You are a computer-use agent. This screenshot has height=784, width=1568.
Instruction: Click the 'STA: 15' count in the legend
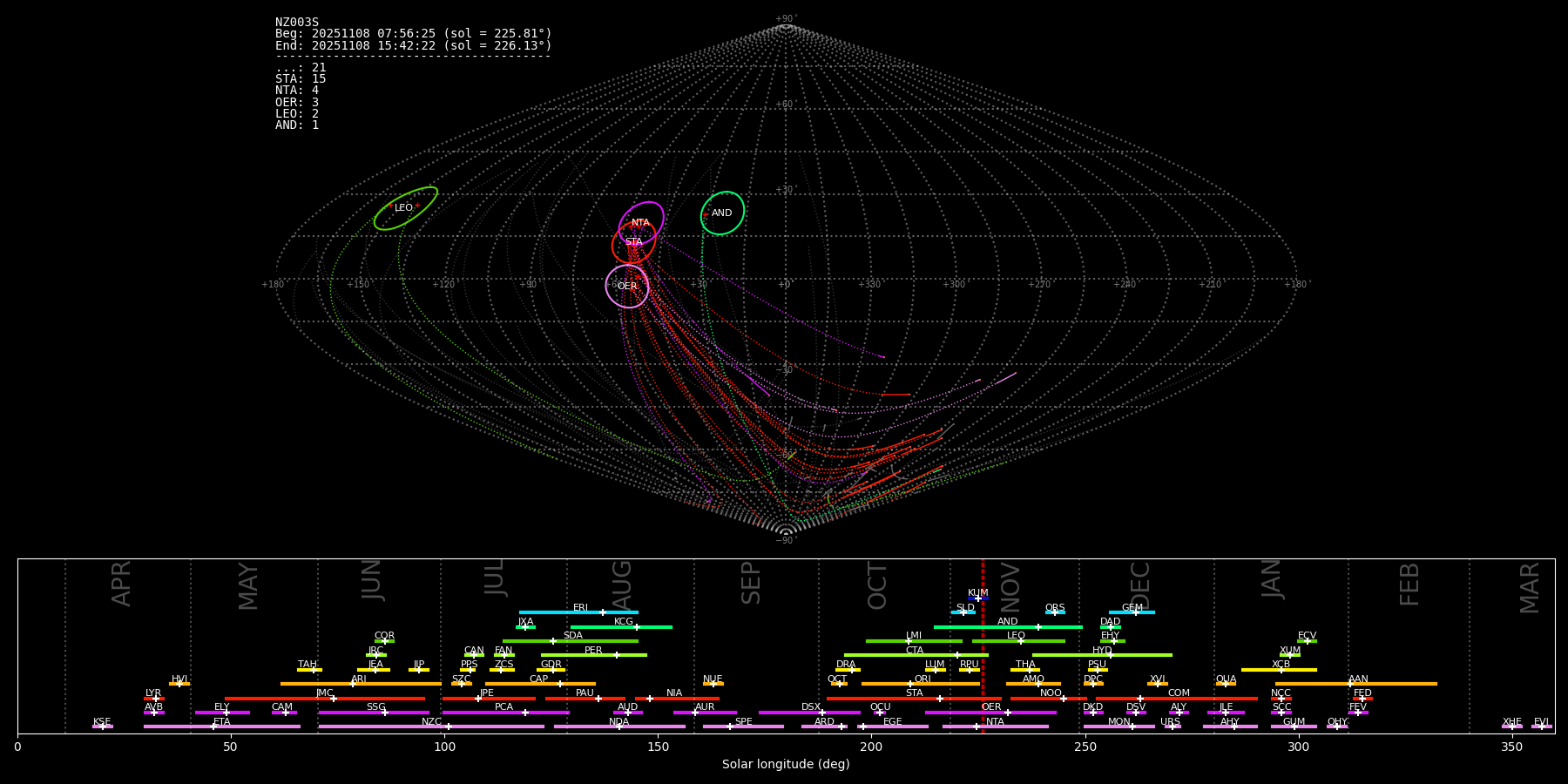(301, 79)
